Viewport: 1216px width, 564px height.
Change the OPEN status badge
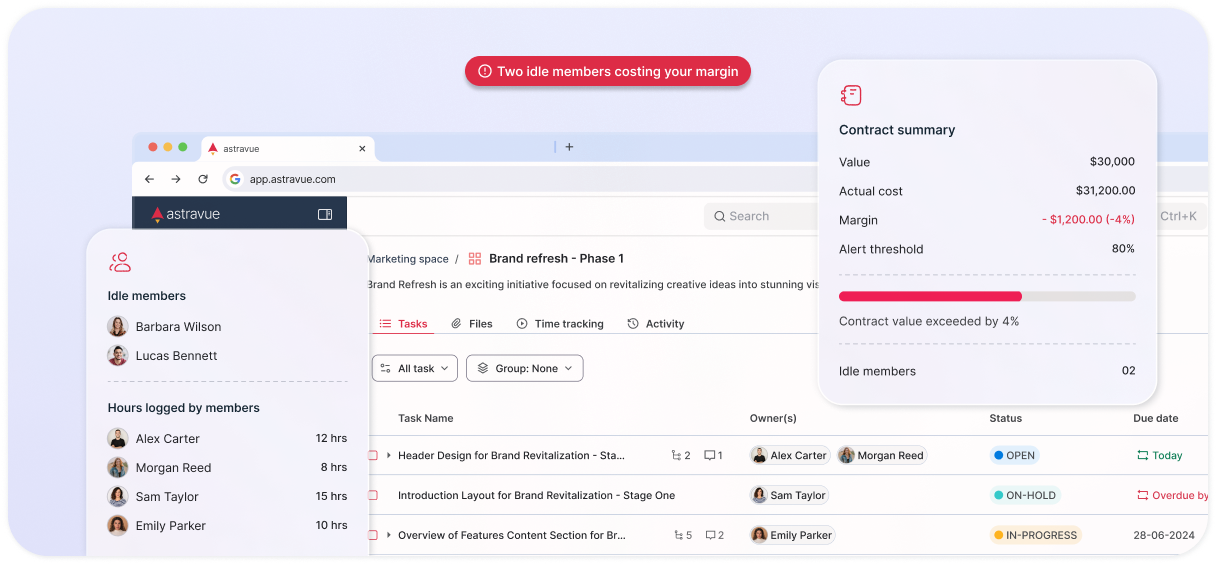[x=1015, y=455]
